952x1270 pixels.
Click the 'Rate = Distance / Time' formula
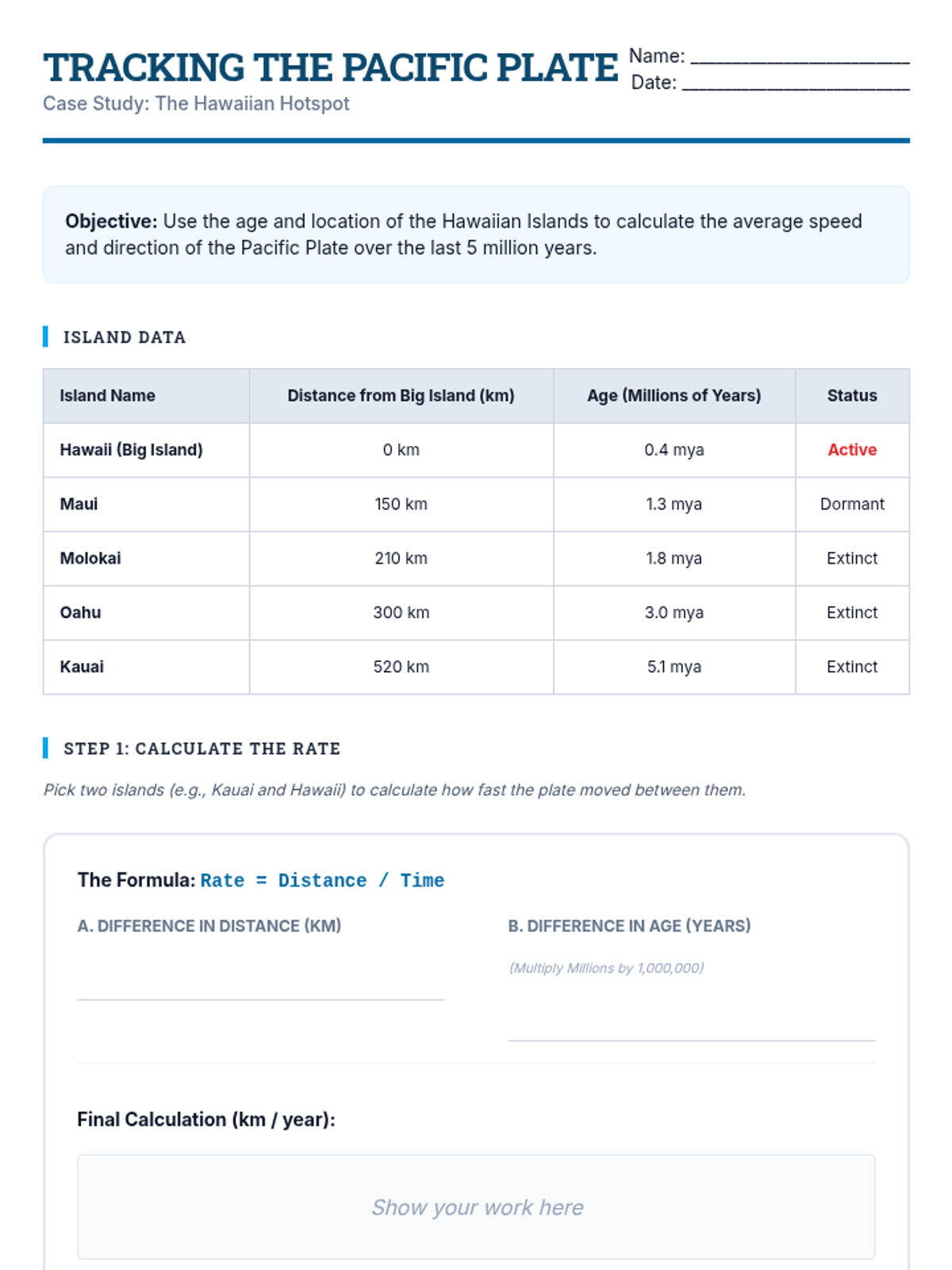[x=322, y=880]
